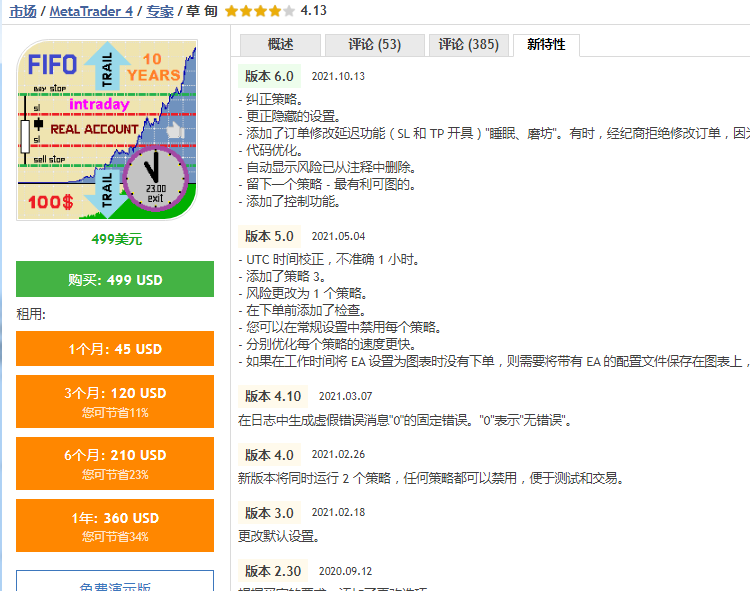750x591 pixels.
Task: Rent for 3个月: 120 USD
Action: pyautogui.click(x=115, y=401)
